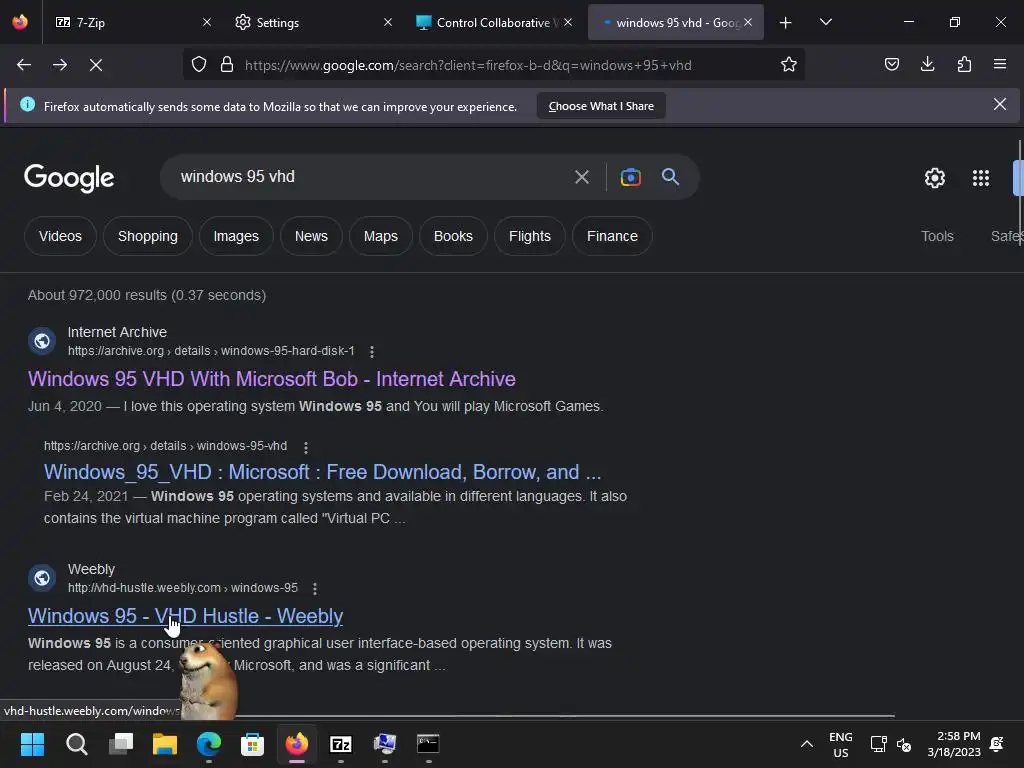Open clock and date panel
This screenshot has width=1024, height=768.
(x=954, y=744)
